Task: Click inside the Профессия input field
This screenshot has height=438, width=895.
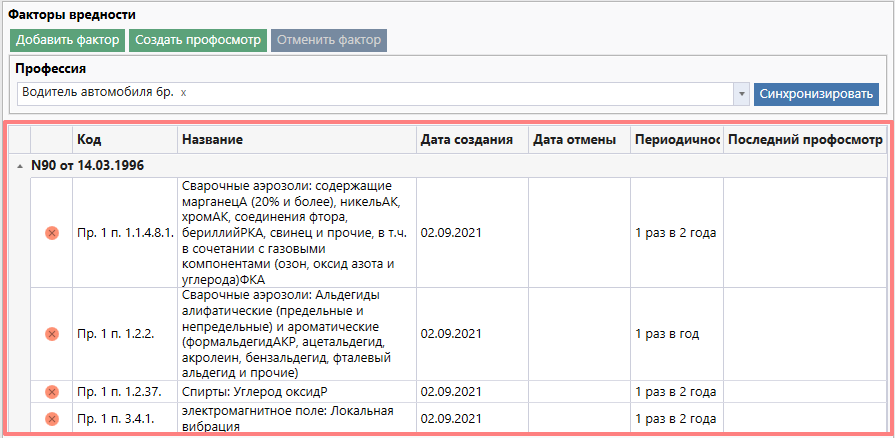Action: pos(450,93)
